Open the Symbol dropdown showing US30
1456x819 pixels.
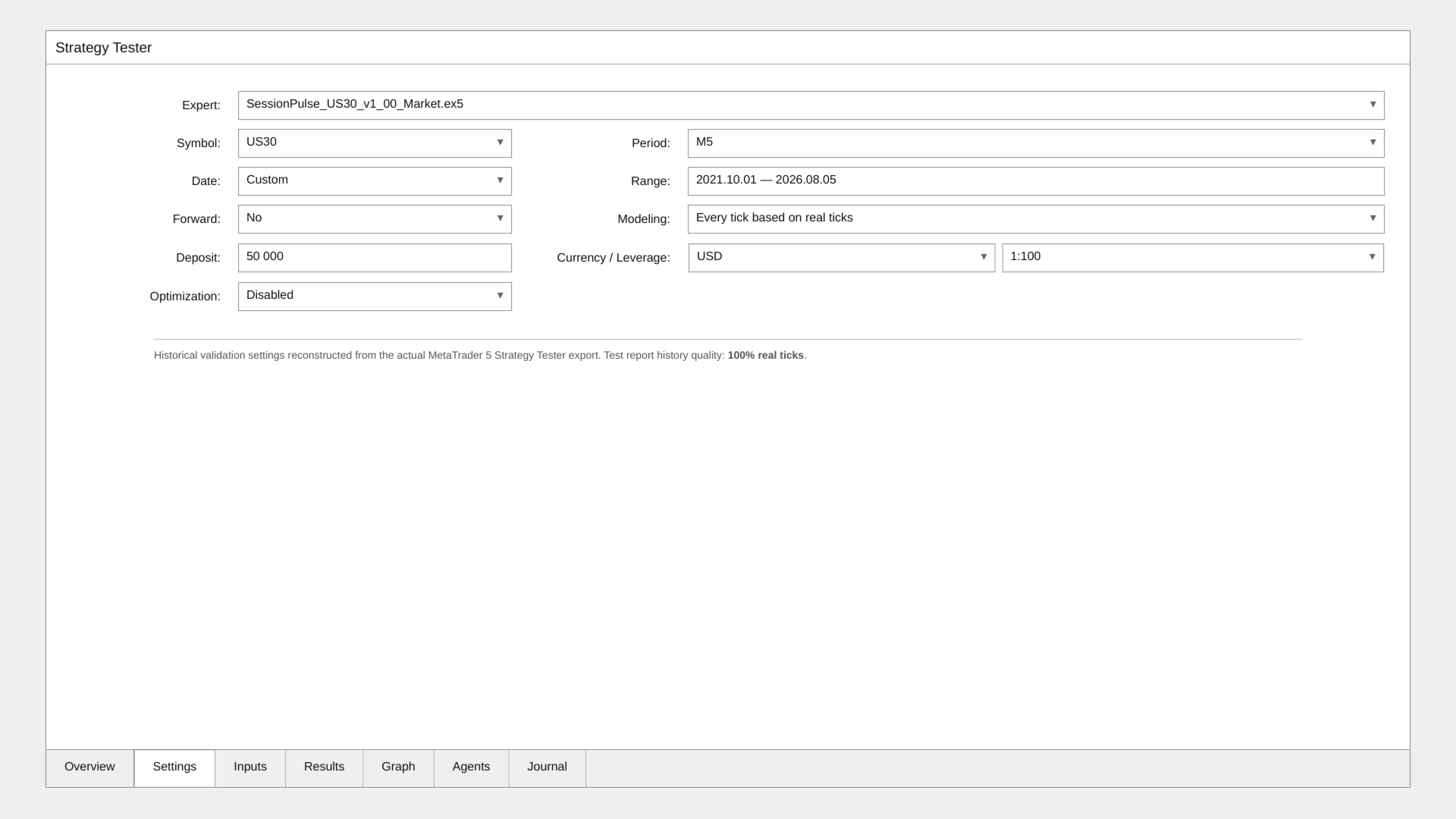coord(375,143)
